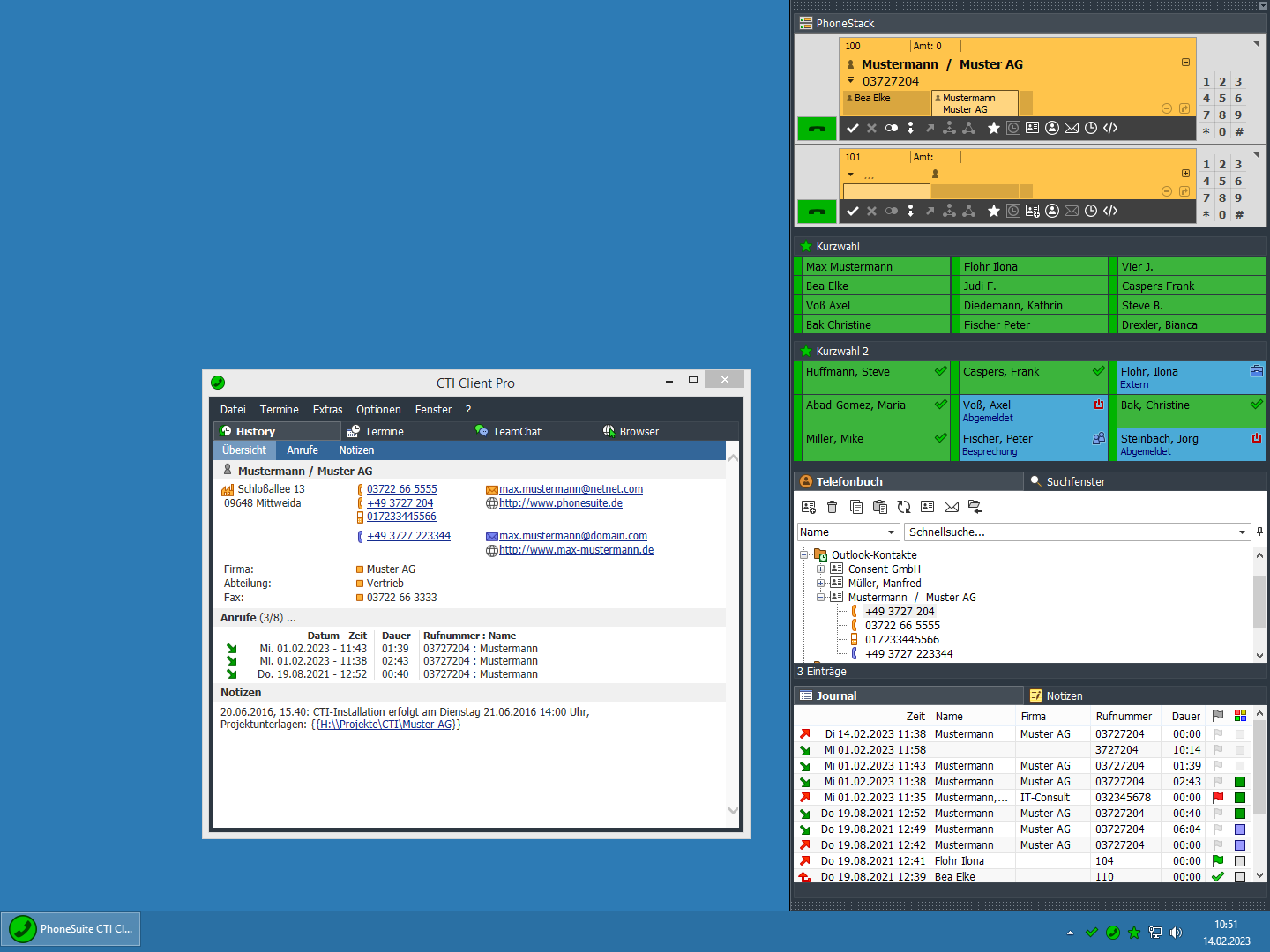Image resolution: width=1270 pixels, height=952 pixels.
Task: Switch to the TeamChat tab
Action: [516, 432]
